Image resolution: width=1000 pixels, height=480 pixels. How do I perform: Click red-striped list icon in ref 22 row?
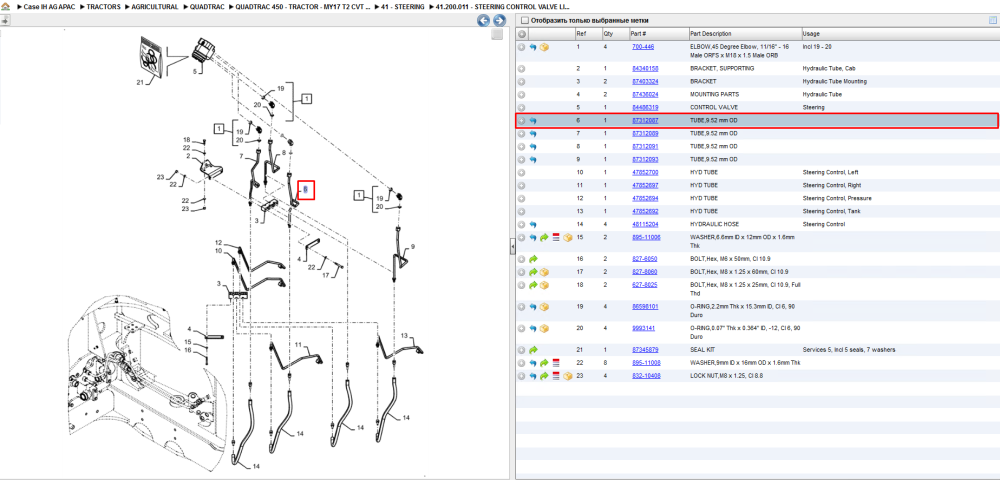click(x=556, y=363)
